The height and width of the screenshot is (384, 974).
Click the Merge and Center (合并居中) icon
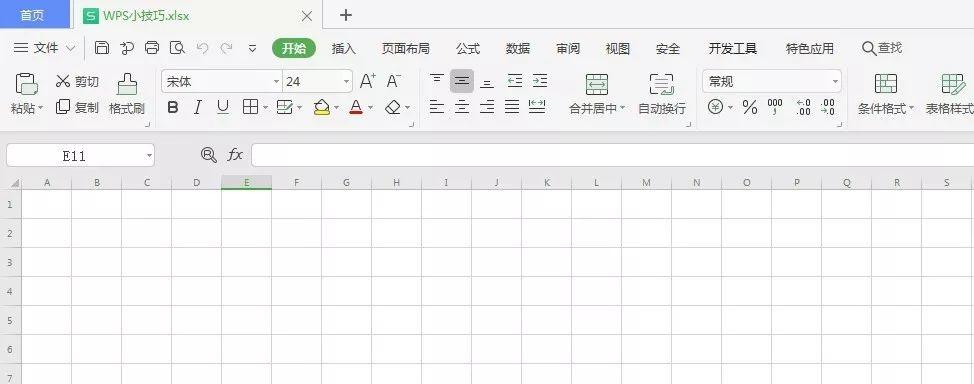pos(597,84)
